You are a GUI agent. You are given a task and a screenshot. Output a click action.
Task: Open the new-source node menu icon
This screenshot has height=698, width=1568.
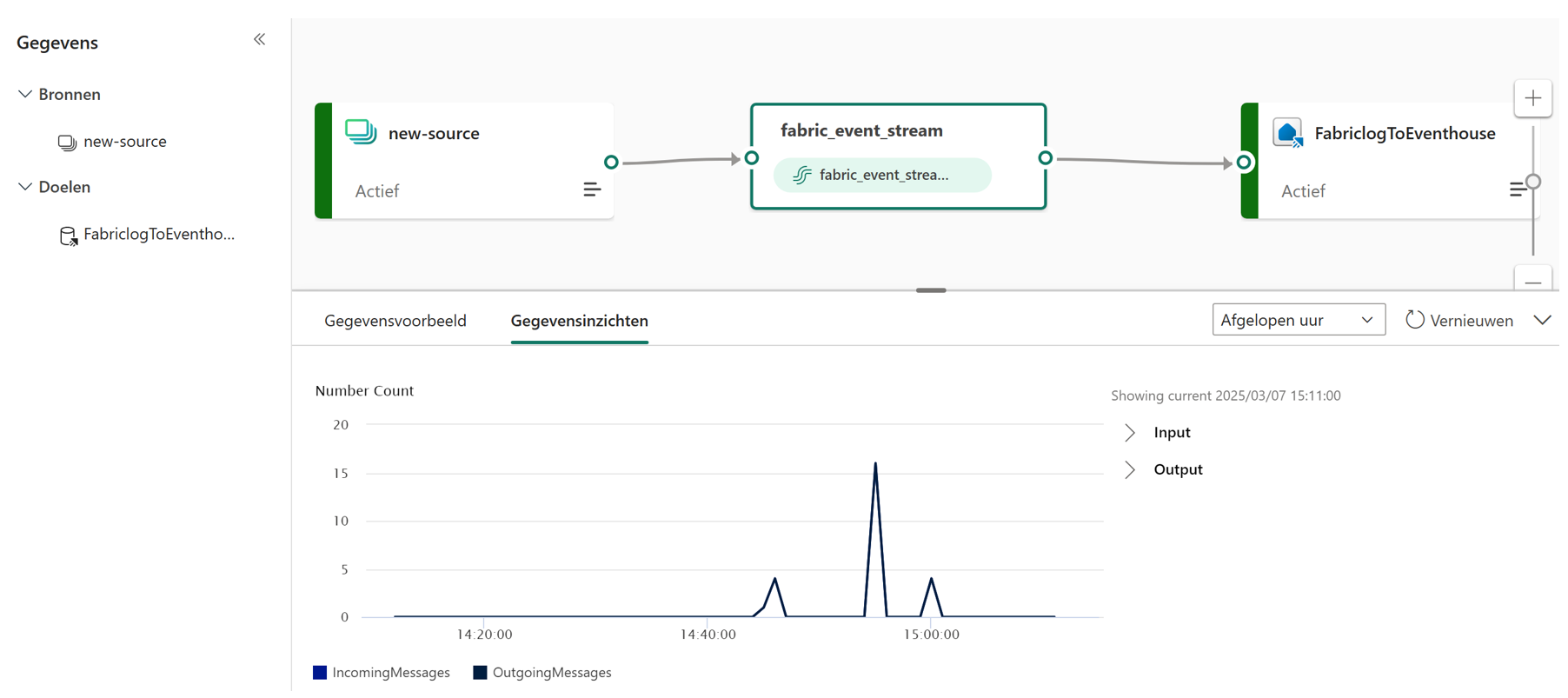[592, 189]
